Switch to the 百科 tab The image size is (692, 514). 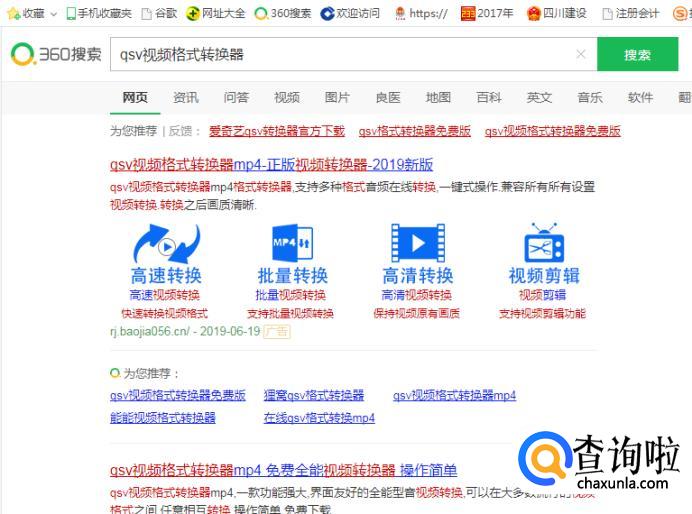coord(489,97)
